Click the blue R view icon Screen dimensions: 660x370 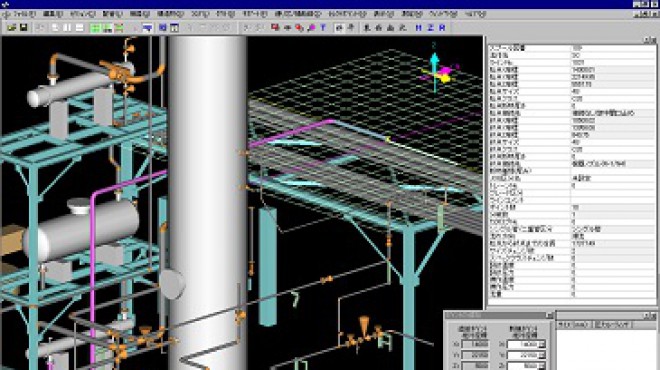coord(442,28)
